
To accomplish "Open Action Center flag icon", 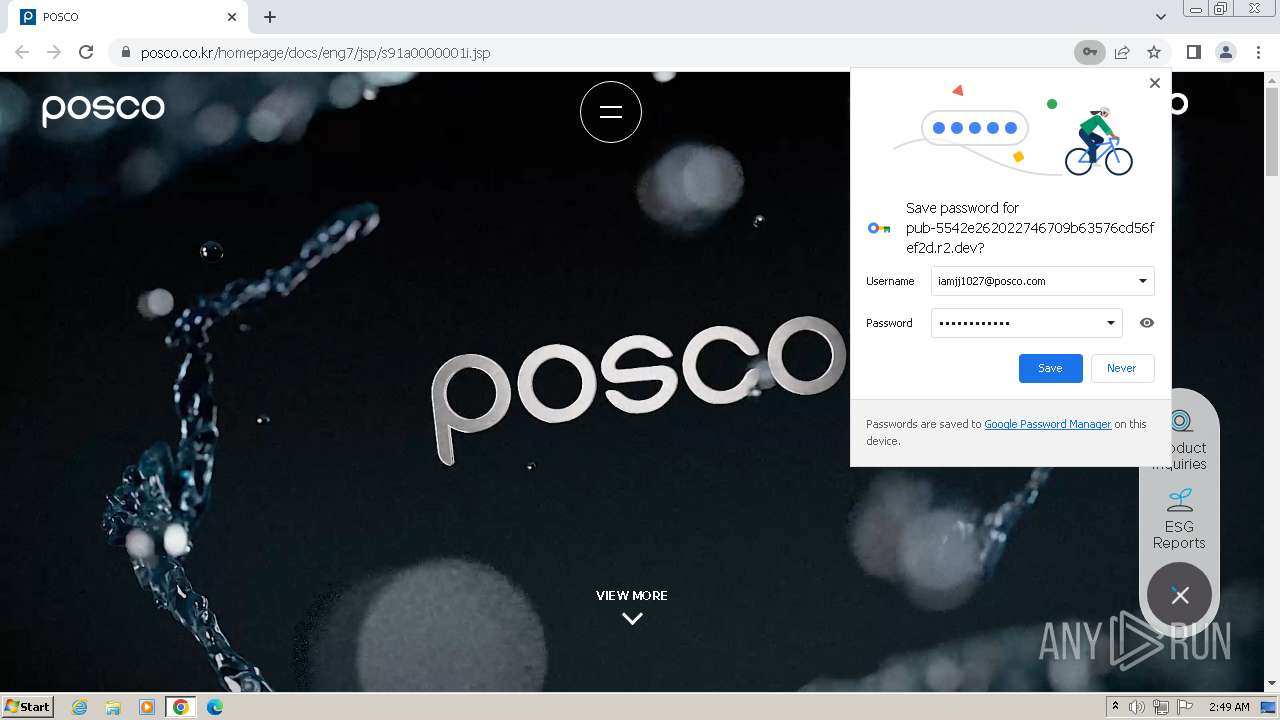I will (1185, 707).
